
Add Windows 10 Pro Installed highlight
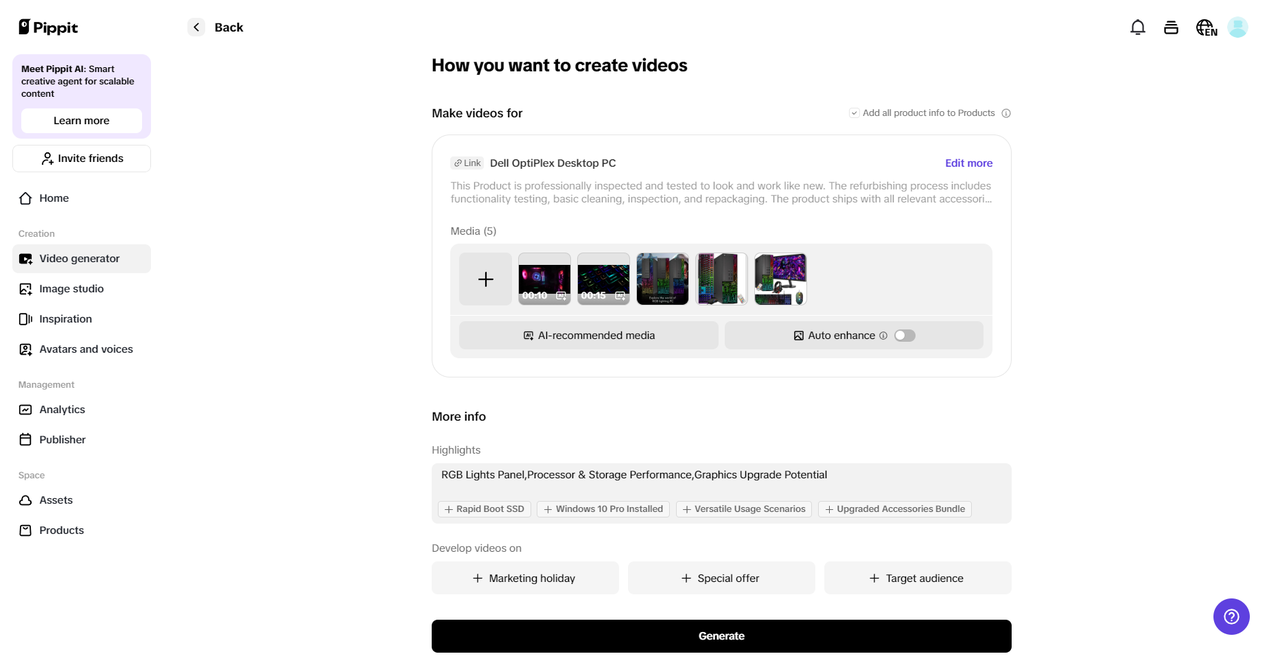click(x=604, y=509)
